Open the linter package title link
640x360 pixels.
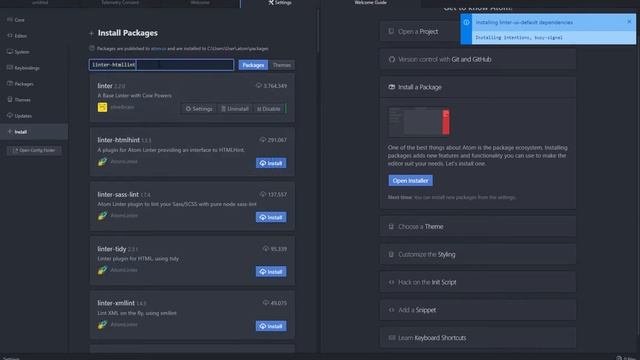tap(105, 86)
